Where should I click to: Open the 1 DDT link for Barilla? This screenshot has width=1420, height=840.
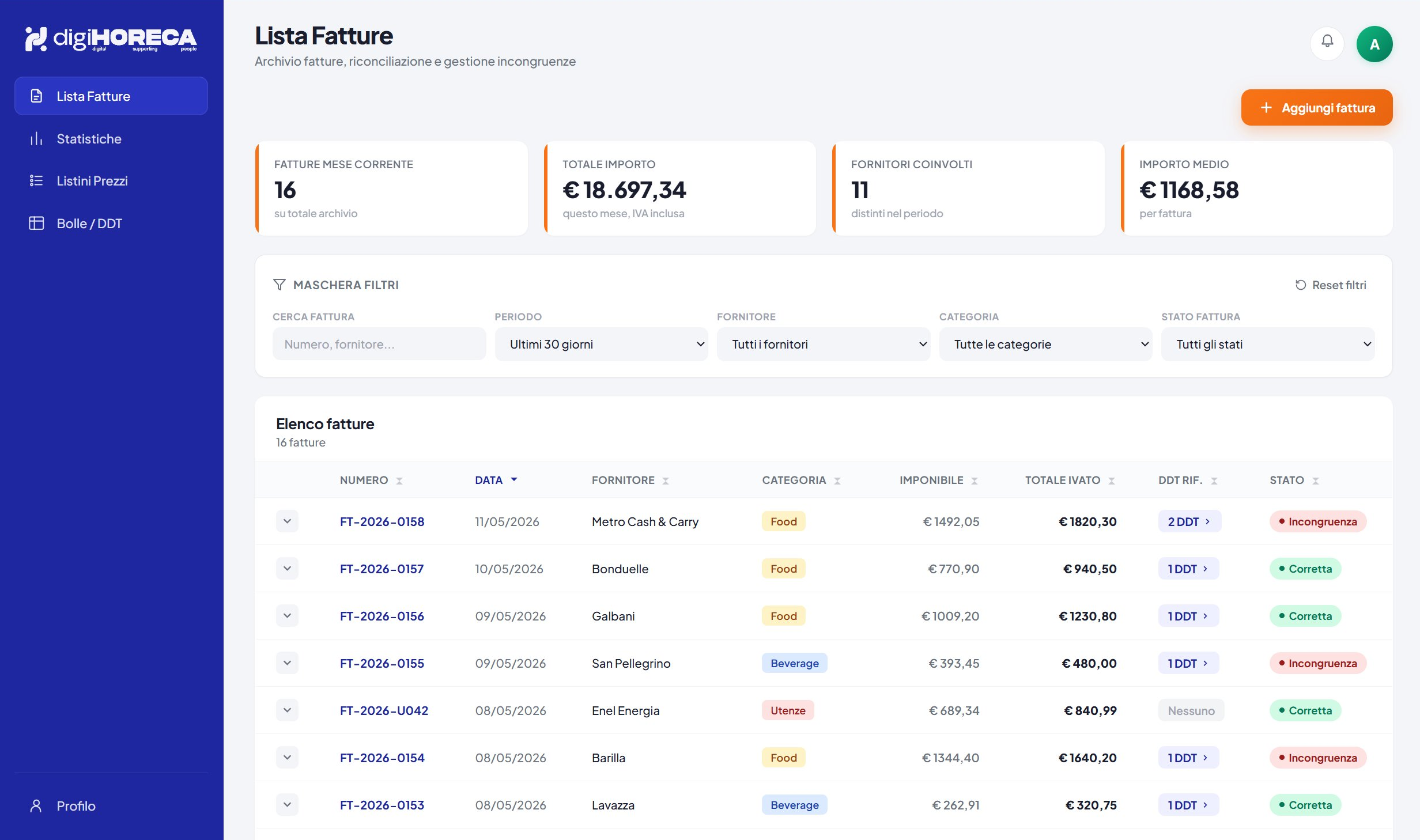[x=1188, y=758]
